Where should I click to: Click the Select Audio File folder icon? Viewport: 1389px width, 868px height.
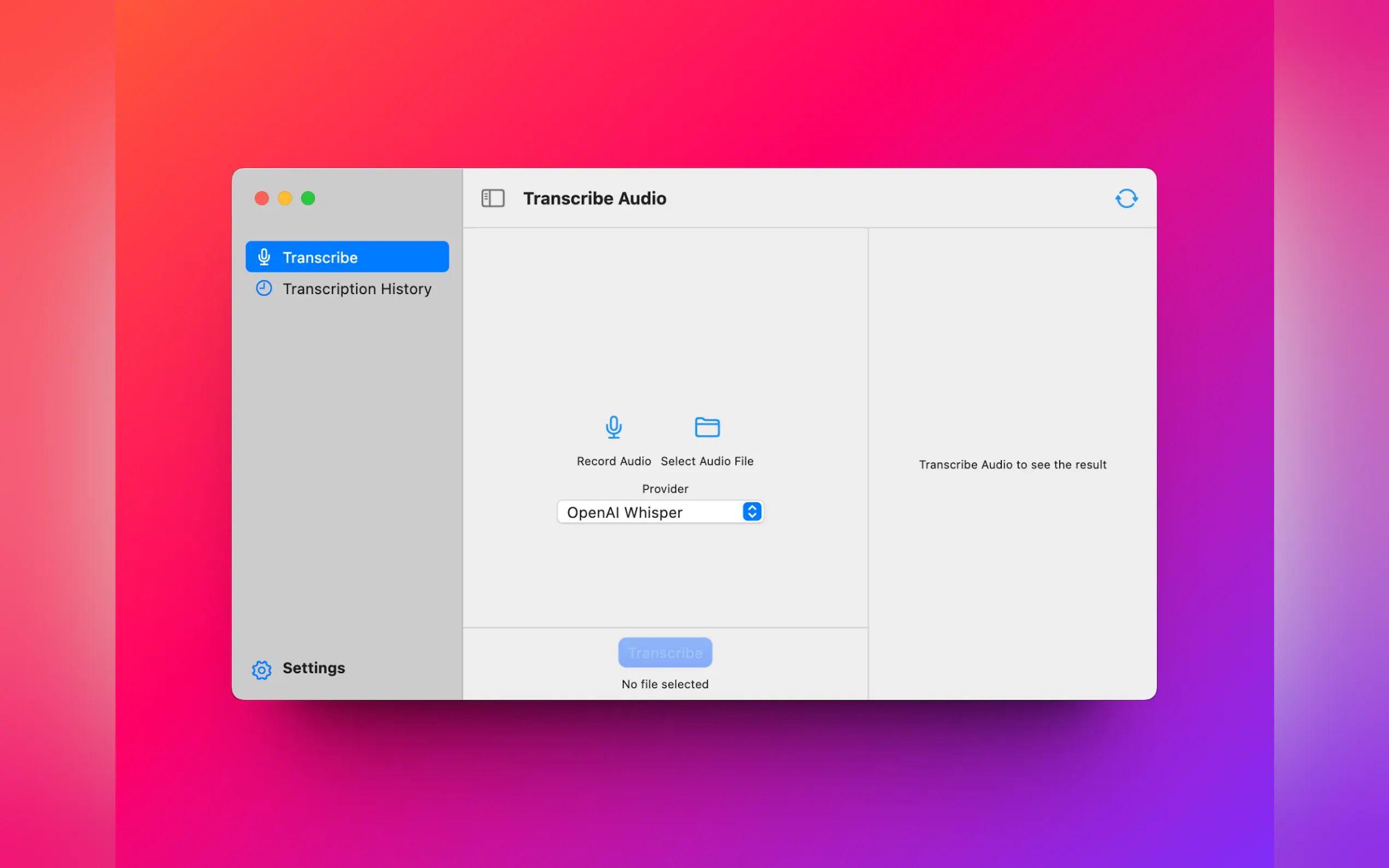707,427
